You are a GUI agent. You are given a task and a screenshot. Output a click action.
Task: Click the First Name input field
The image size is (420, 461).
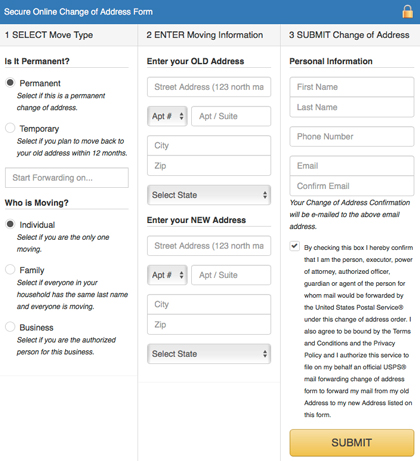pos(352,87)
